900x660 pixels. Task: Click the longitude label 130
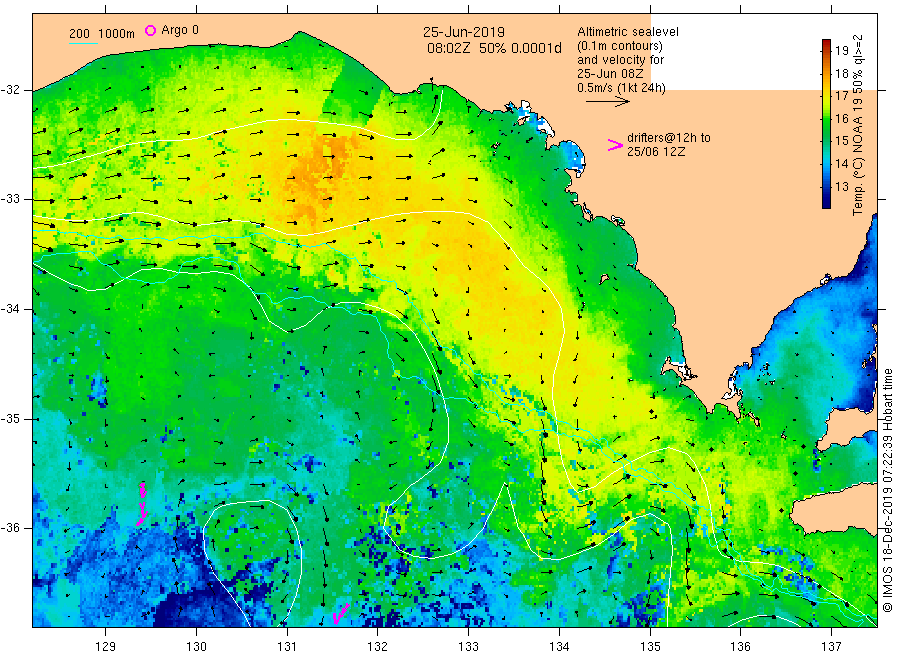pos(196,647)
